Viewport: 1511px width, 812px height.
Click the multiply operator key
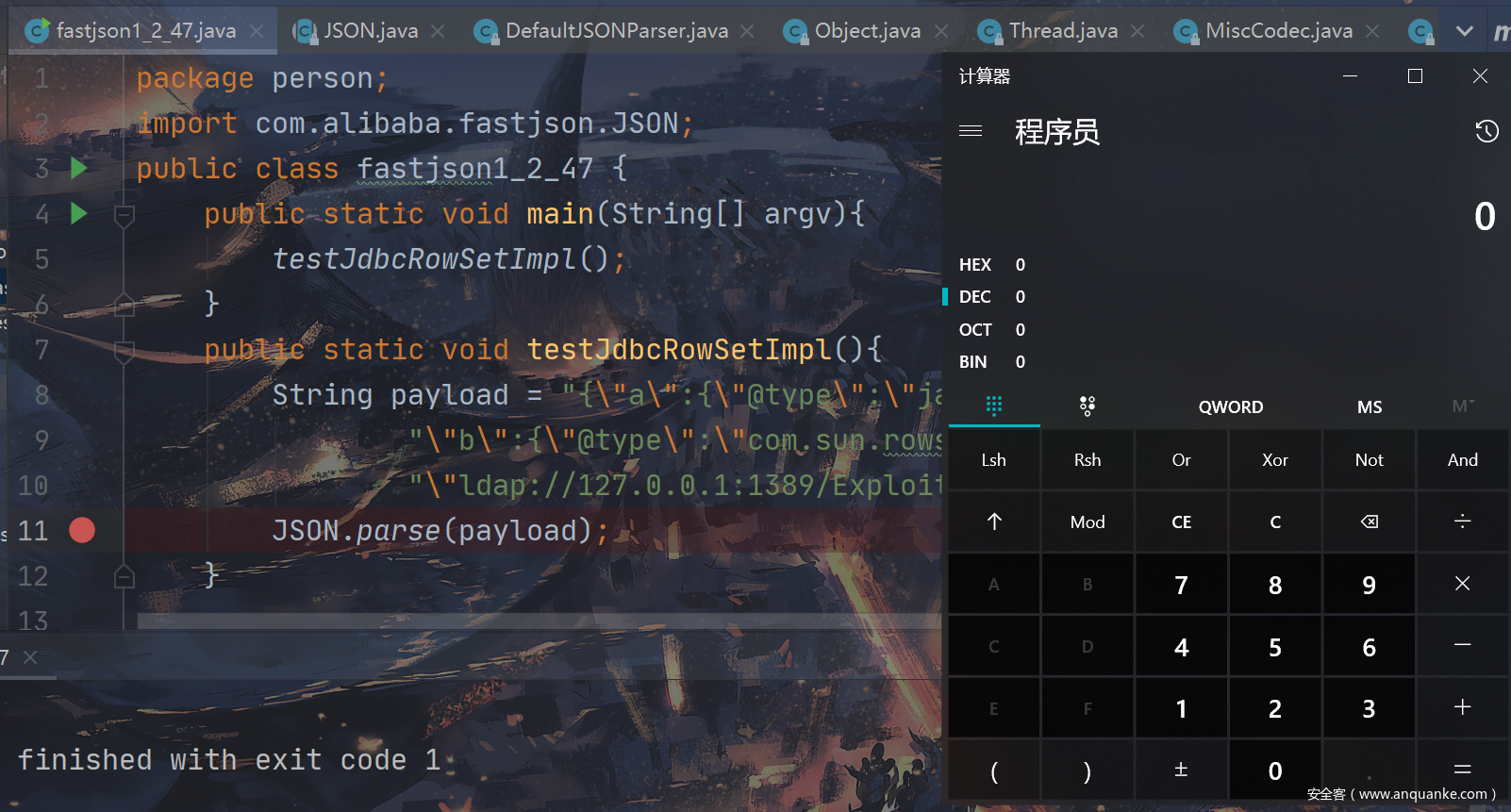1463,584
